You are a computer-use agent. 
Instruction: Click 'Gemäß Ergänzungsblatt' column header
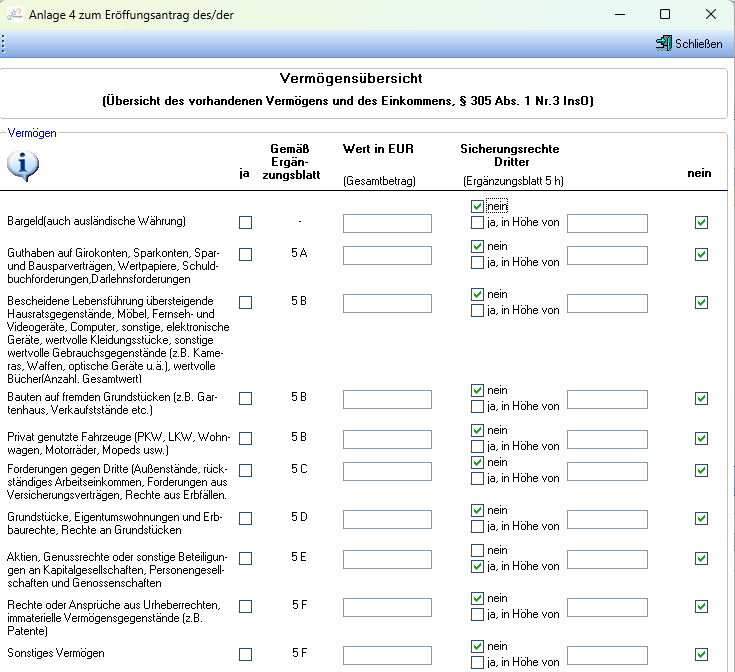pyautogui.click(x=291, y=162)
